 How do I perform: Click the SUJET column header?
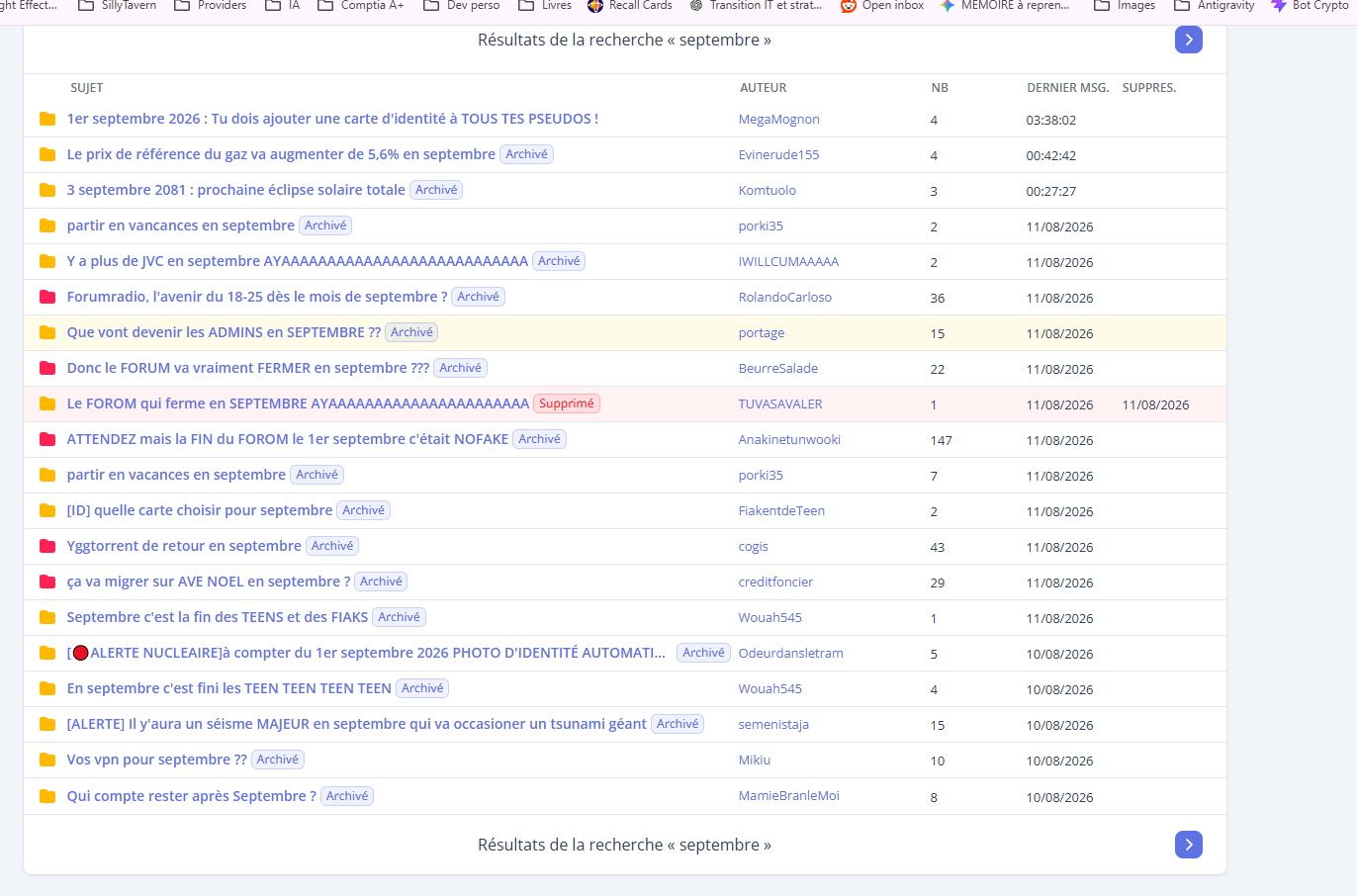click(87, 88)
